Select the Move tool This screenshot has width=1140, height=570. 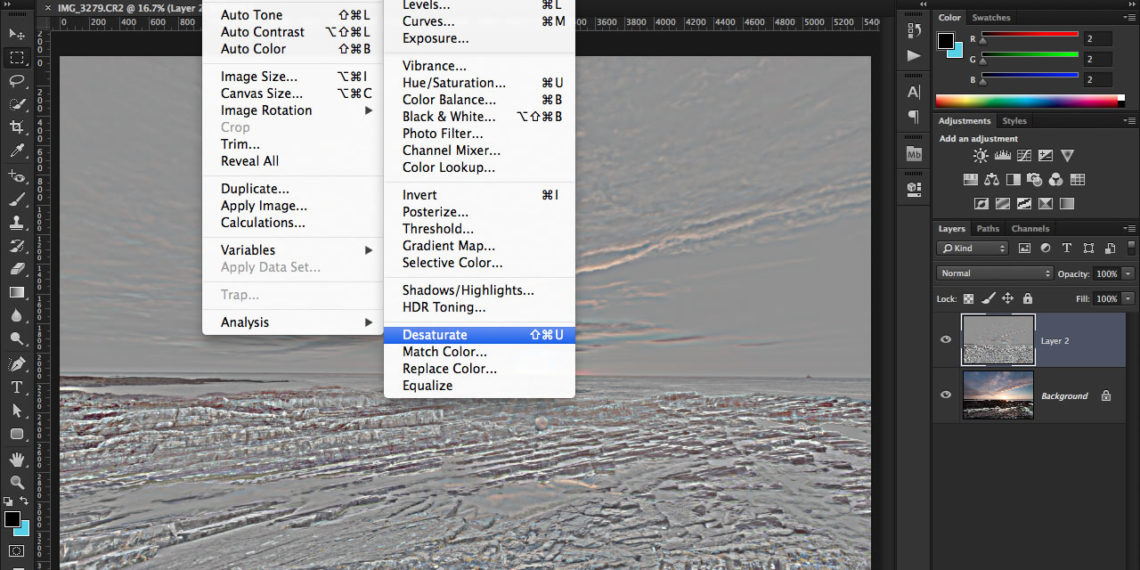click(17, 34)
